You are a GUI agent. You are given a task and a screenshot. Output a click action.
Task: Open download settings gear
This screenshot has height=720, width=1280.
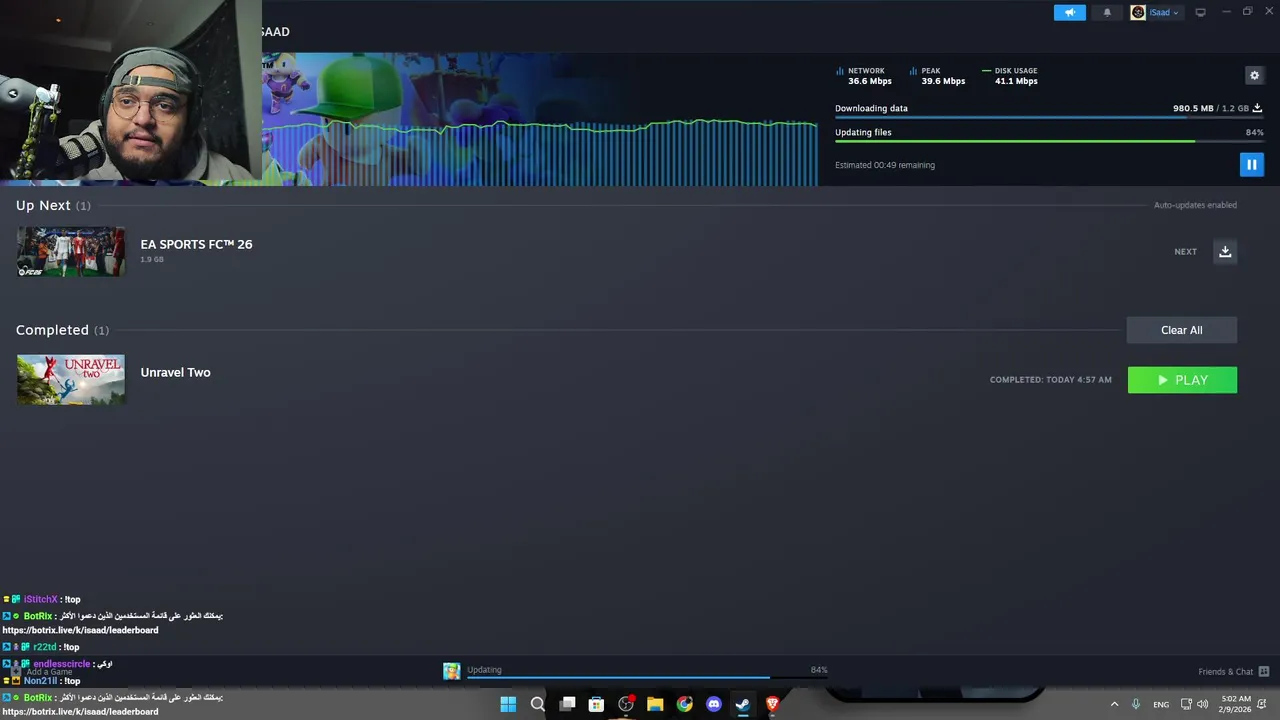tap(1254, 75)
